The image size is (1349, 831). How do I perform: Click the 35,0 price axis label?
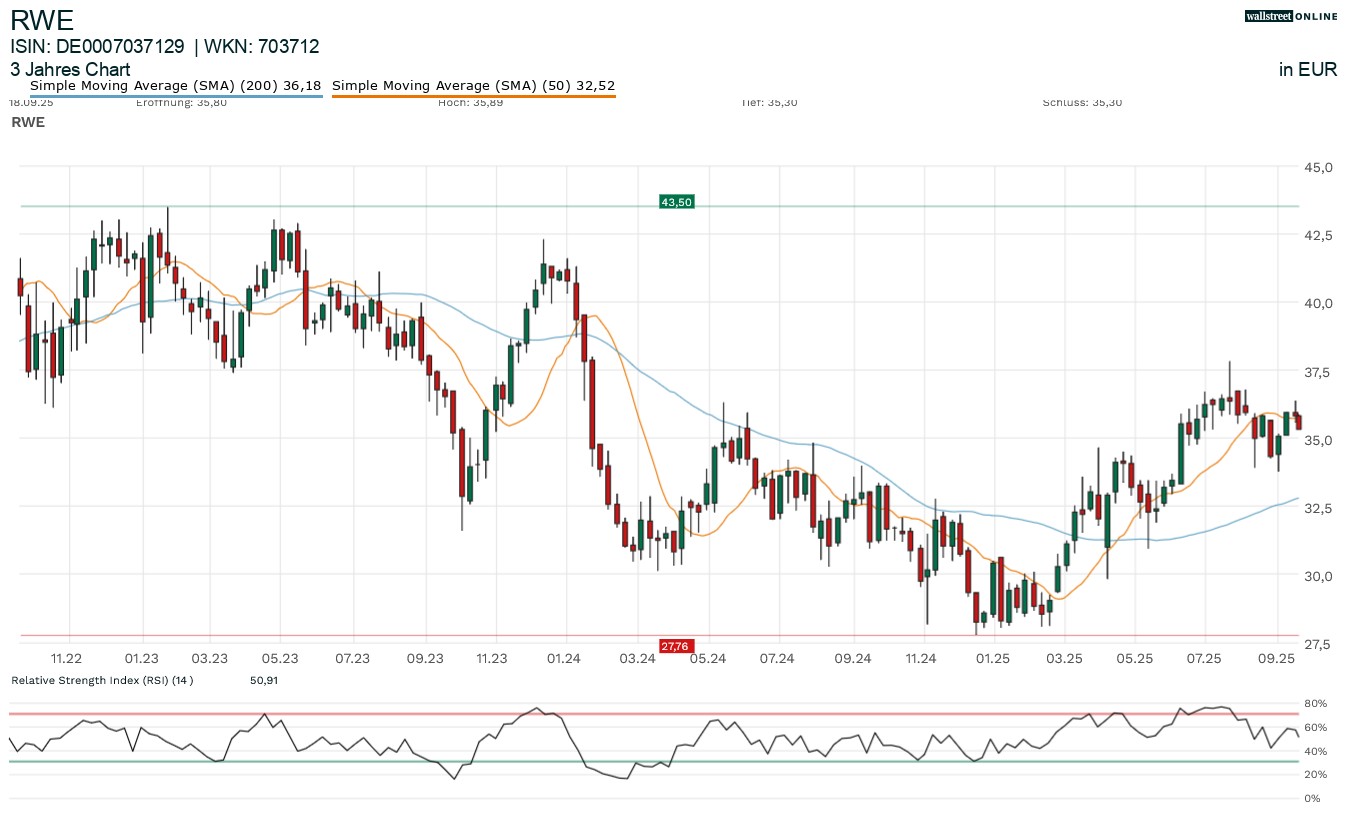pos(1319,440)
